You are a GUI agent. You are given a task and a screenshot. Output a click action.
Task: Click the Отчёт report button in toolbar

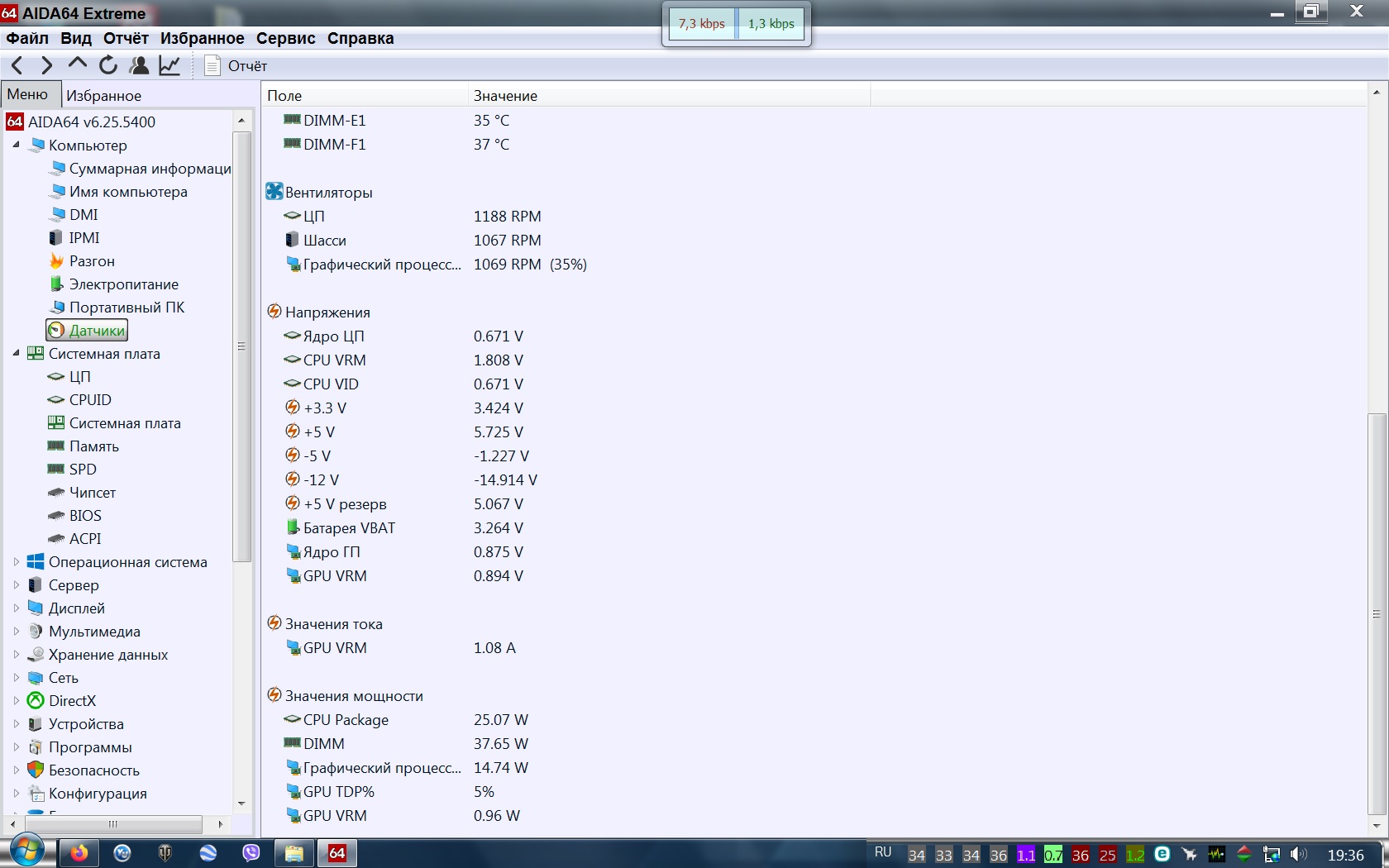point(236,65)
